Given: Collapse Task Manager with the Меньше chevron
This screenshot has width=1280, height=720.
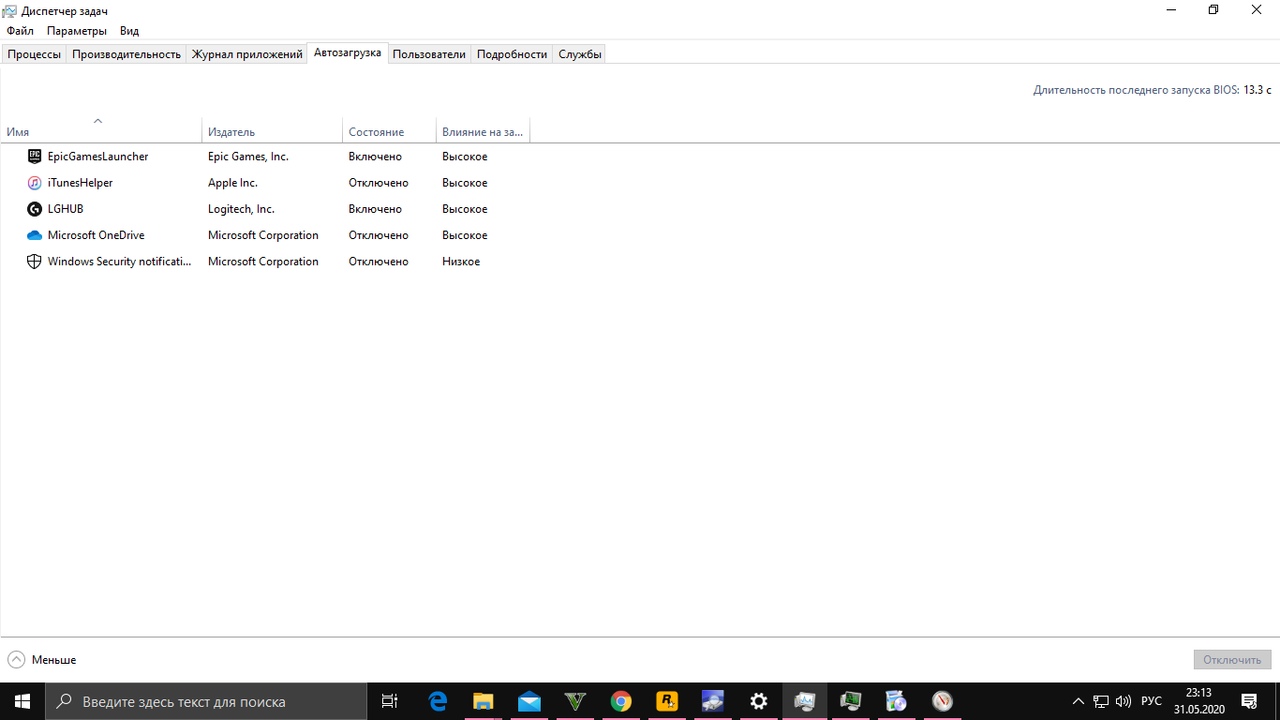Looking at the screenshot, I should 16,660.
